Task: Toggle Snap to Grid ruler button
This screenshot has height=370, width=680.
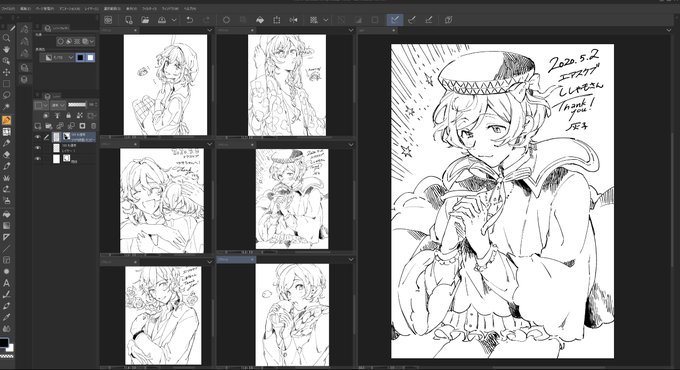Action: click(428, 20)
